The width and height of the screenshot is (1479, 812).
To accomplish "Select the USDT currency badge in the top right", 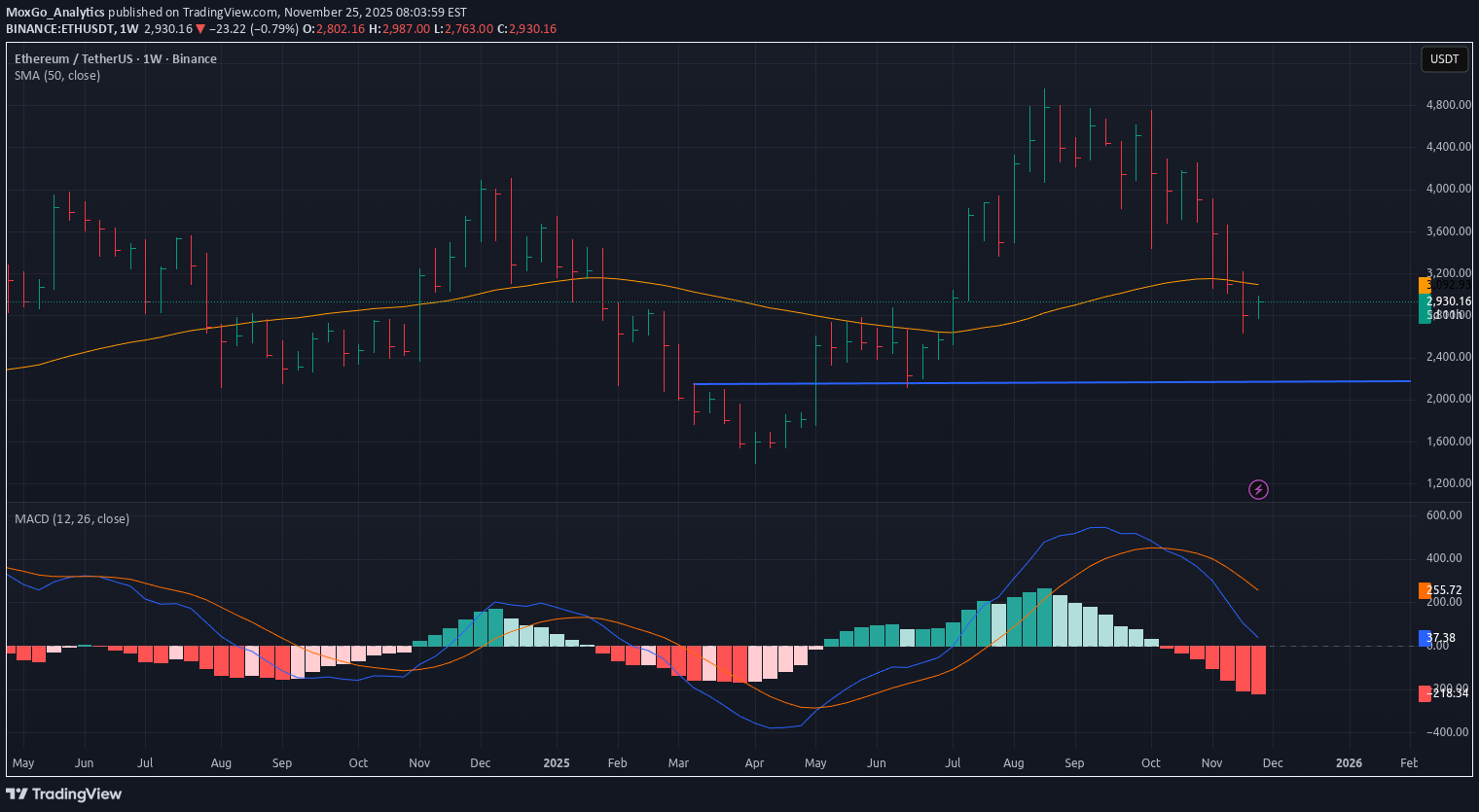I will (x=1444, y=59).
